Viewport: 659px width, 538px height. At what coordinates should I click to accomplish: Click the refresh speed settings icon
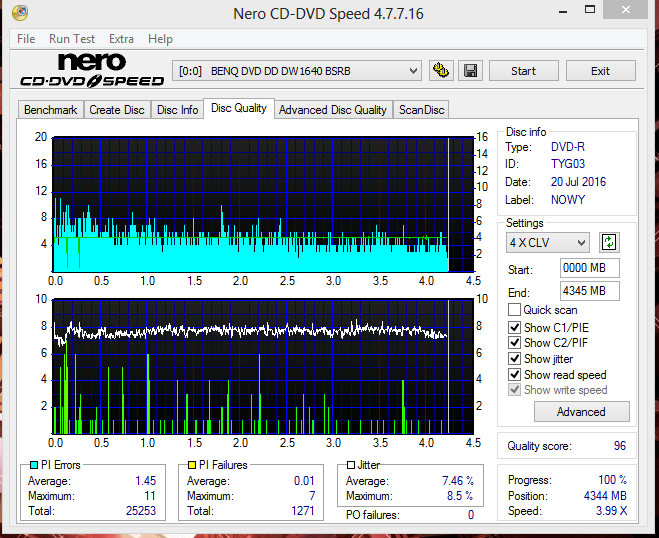point(609,243)
